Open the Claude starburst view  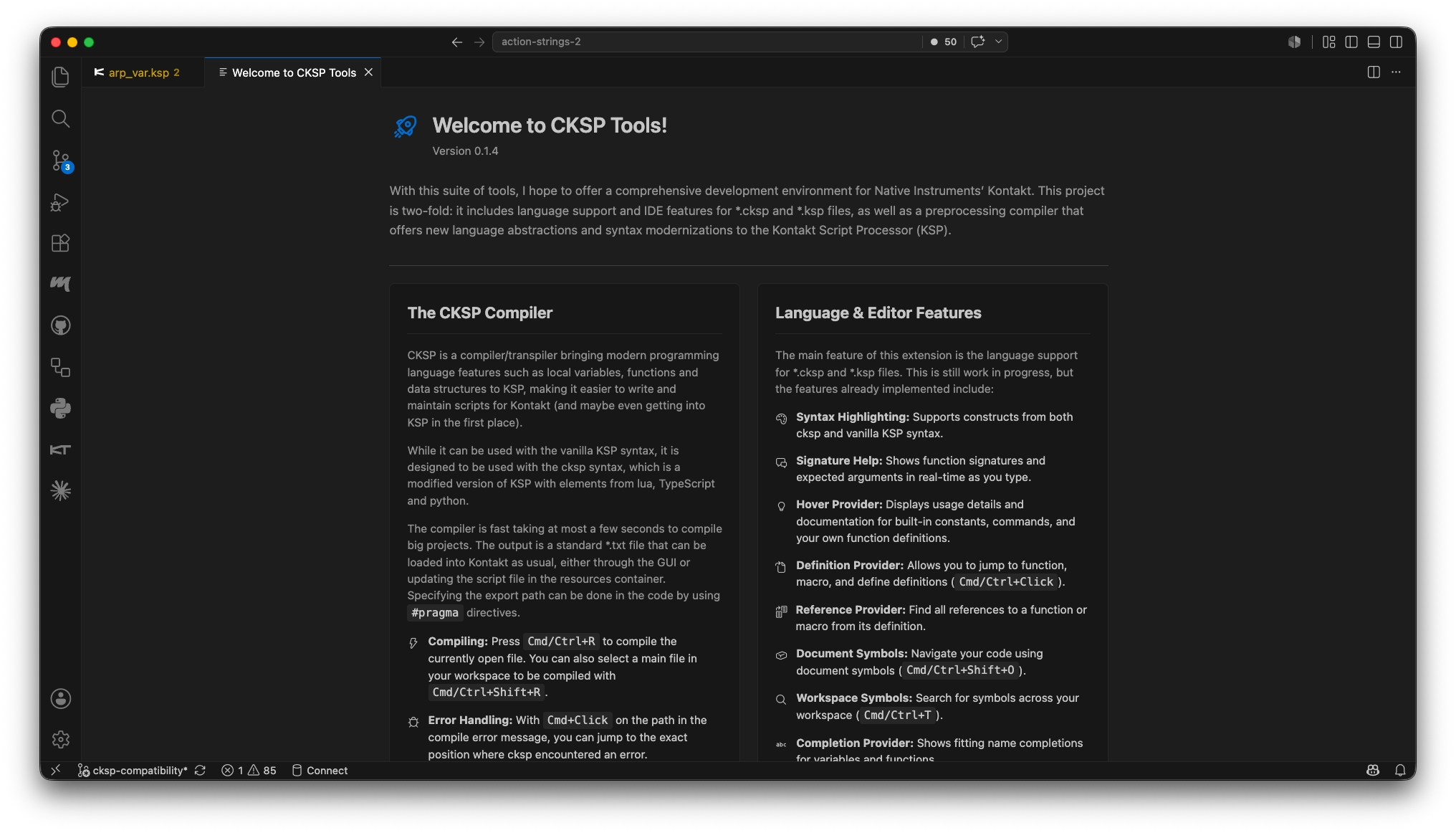coord(61,491)
